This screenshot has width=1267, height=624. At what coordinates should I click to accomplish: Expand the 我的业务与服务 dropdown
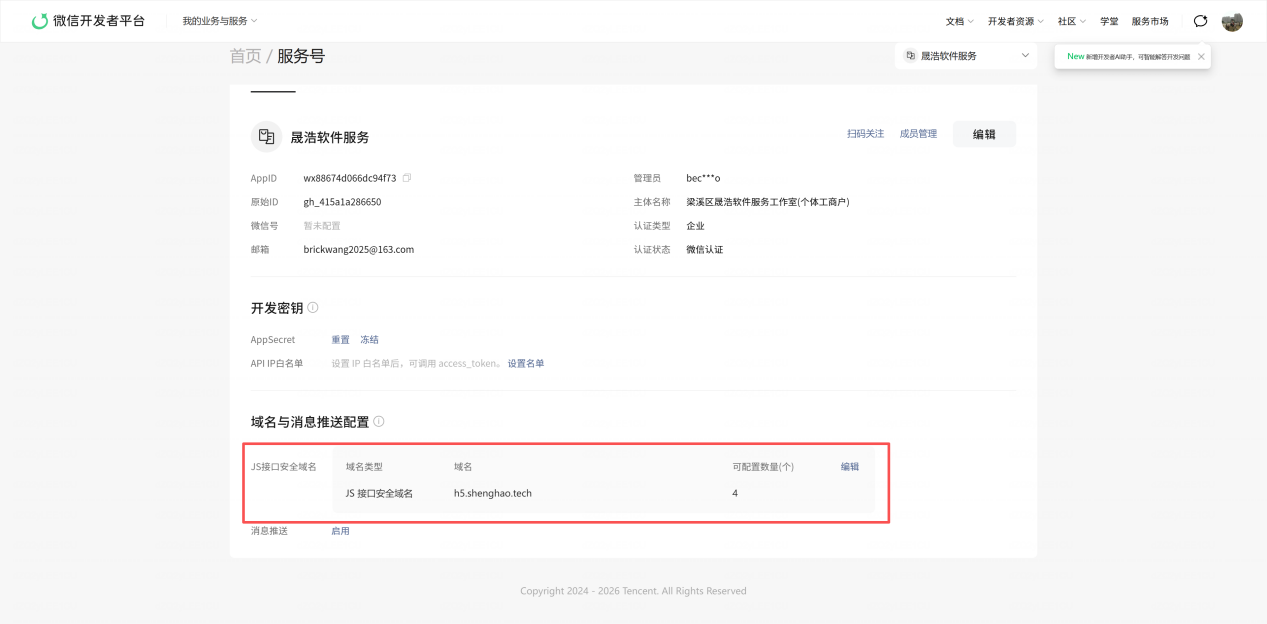tap(220, 21)
